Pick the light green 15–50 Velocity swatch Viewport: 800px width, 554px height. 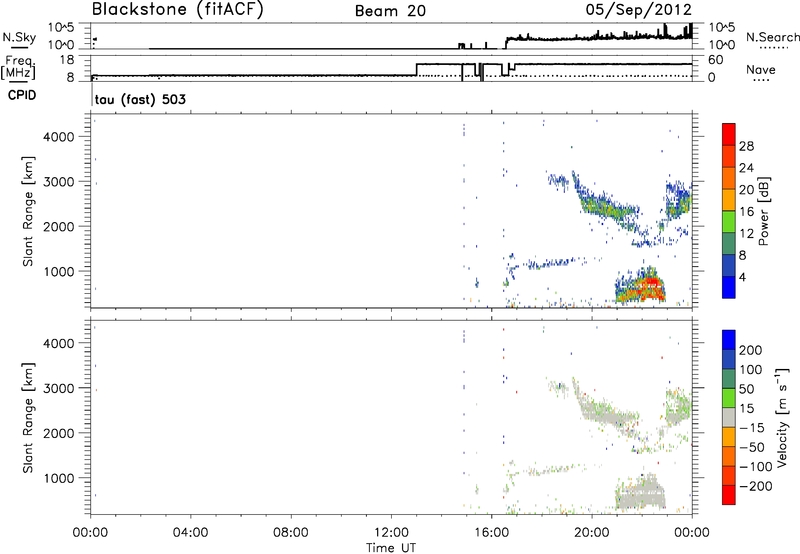729,398
